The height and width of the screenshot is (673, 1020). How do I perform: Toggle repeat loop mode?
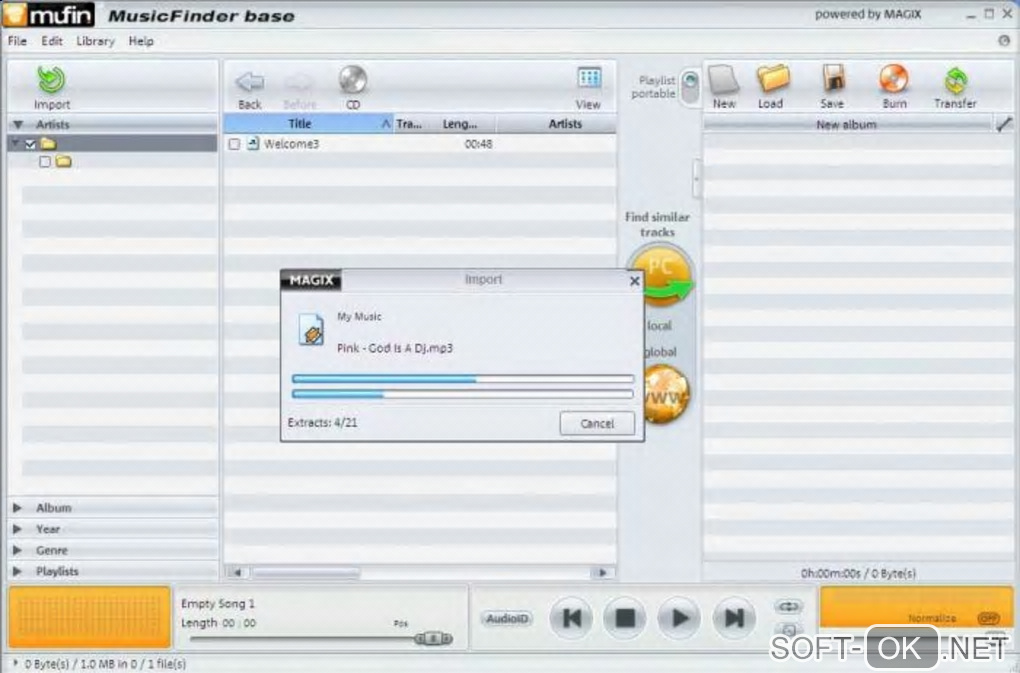coord(788,607)
